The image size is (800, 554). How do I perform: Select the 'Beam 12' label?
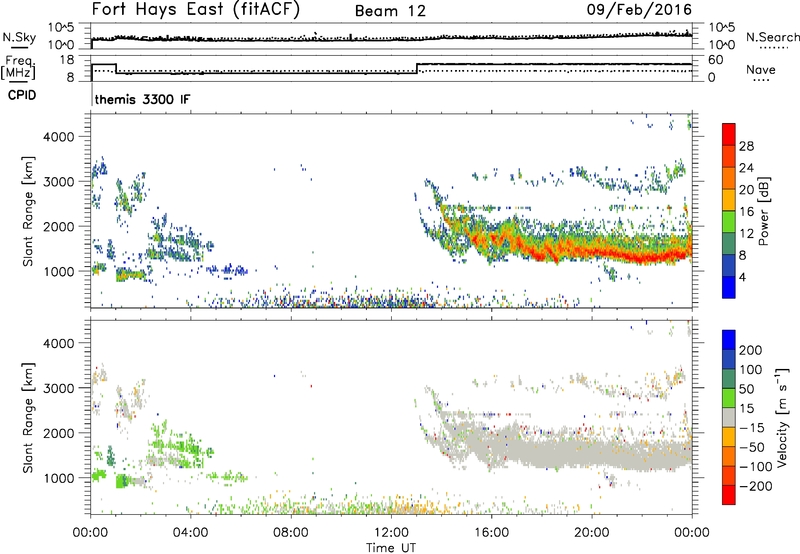click(390, 11)
